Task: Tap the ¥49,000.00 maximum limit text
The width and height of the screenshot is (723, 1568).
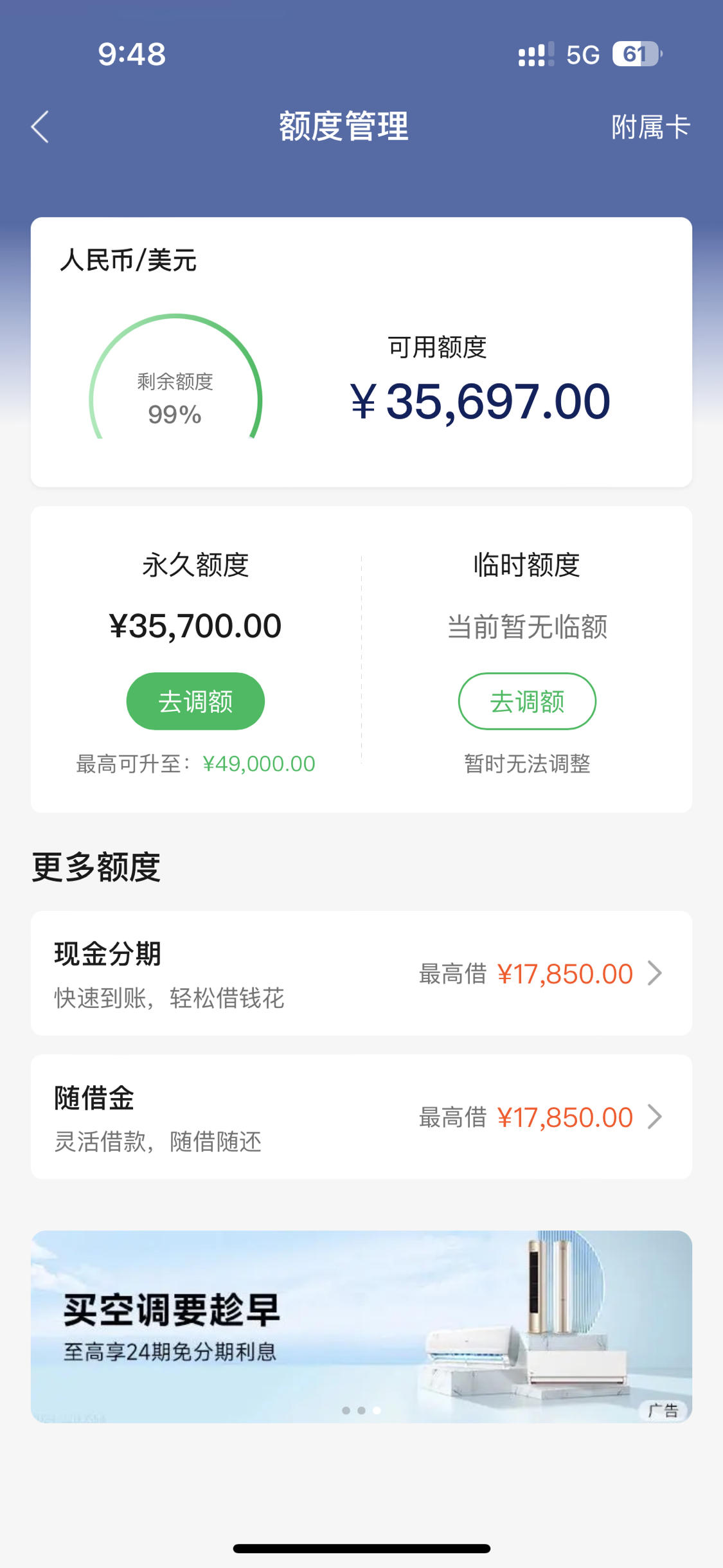Action: coord(259,764)
